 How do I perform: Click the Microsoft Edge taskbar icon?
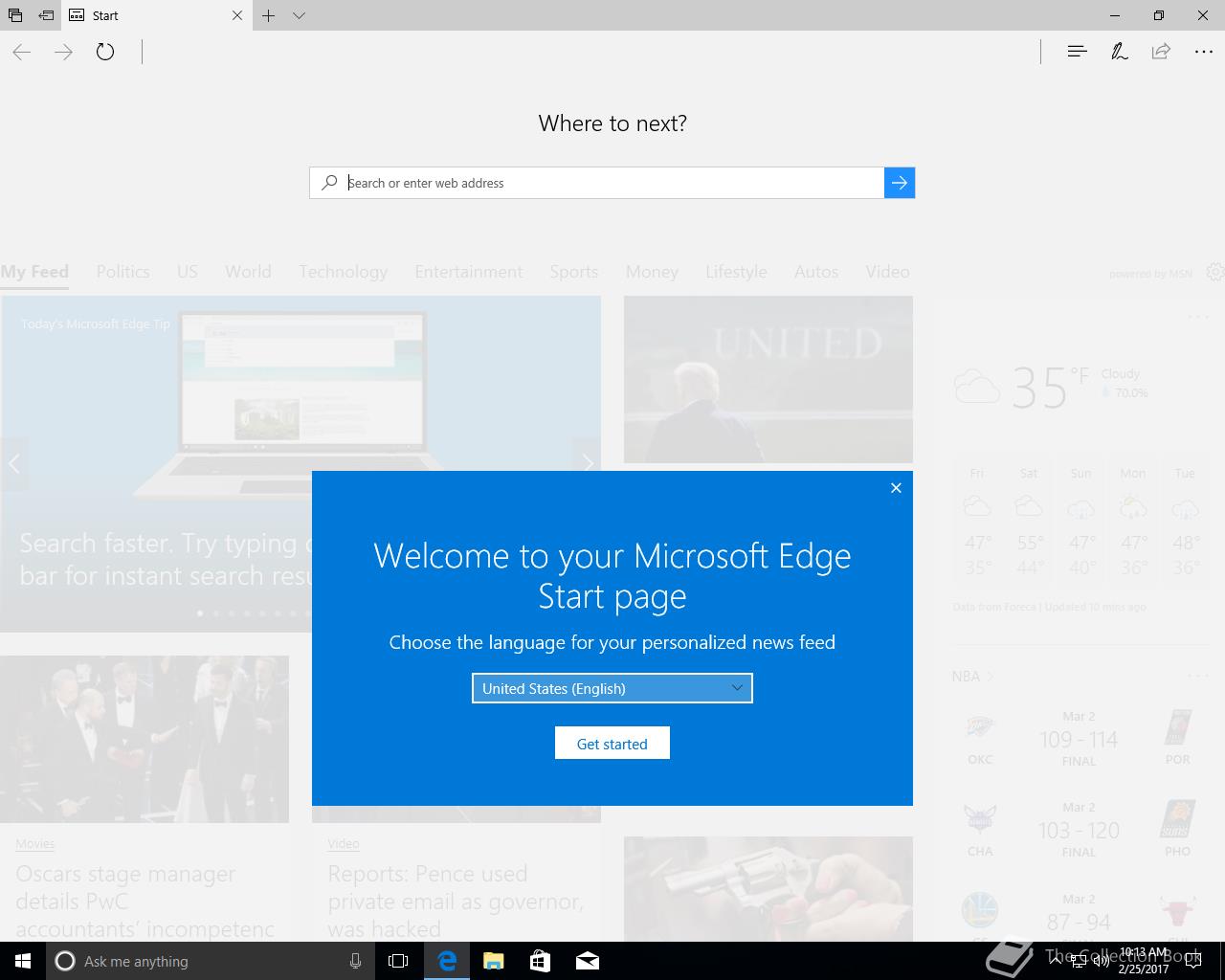(x=446, y=961)
